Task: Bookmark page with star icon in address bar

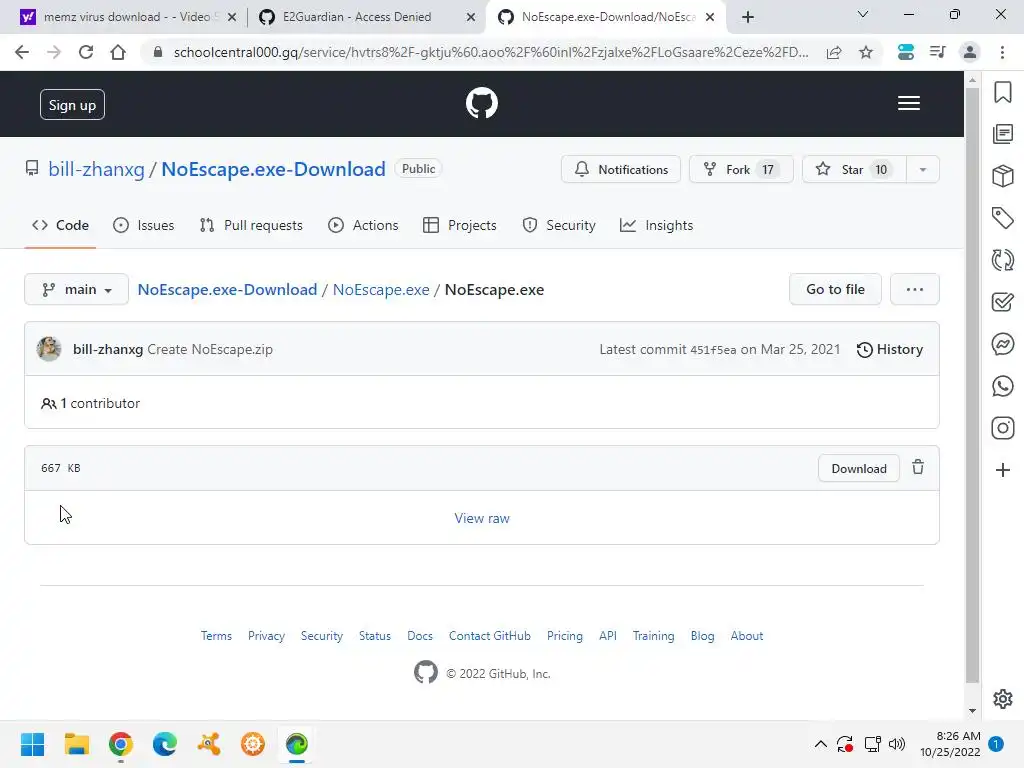Action: 866,52
